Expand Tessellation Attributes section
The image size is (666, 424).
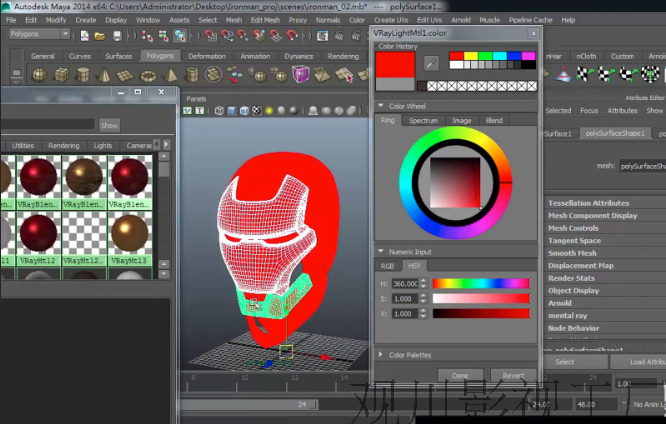tap(588, 203)
